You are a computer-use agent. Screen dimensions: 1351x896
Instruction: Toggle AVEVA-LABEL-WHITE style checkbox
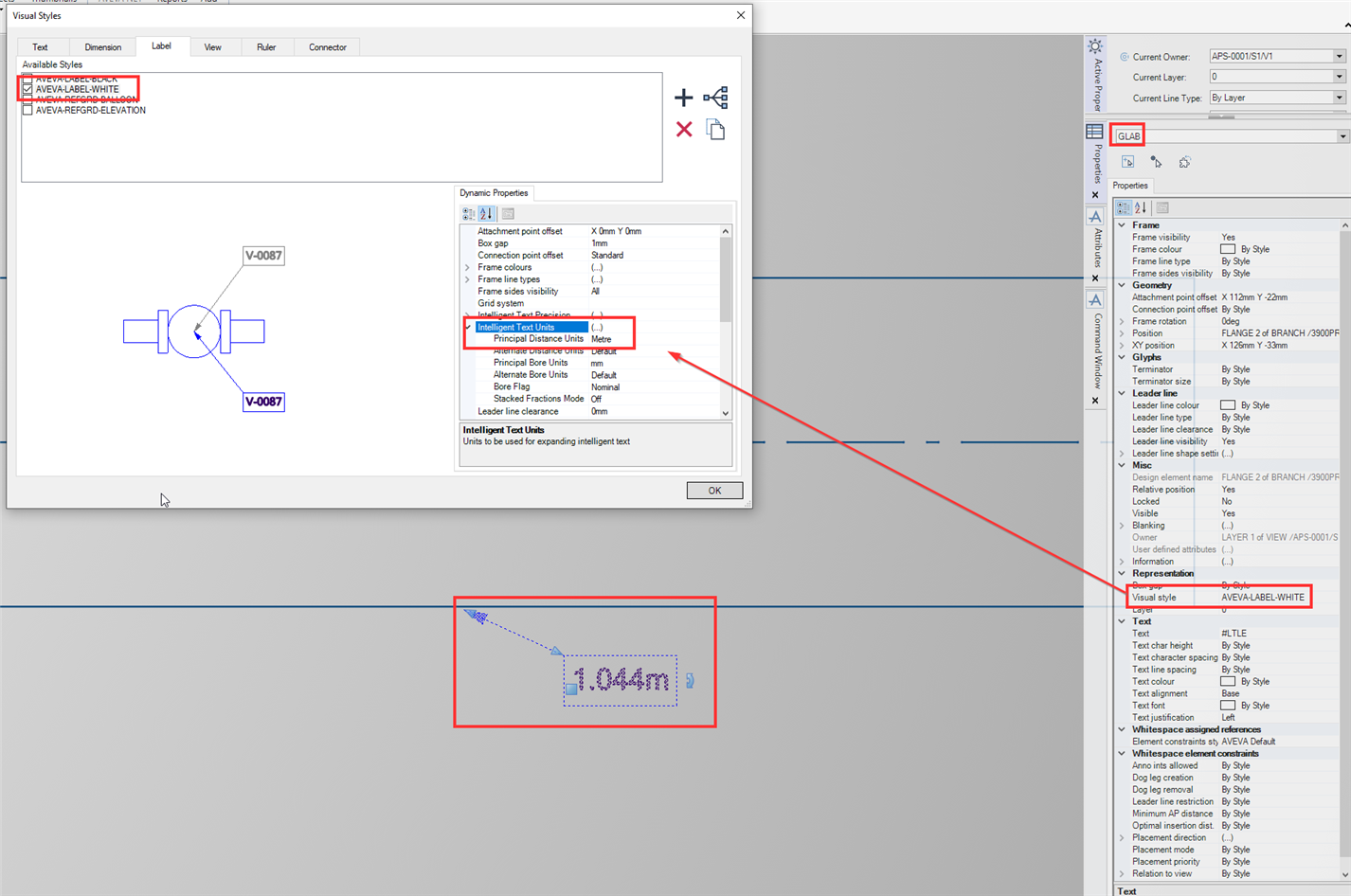pos(27,89)
